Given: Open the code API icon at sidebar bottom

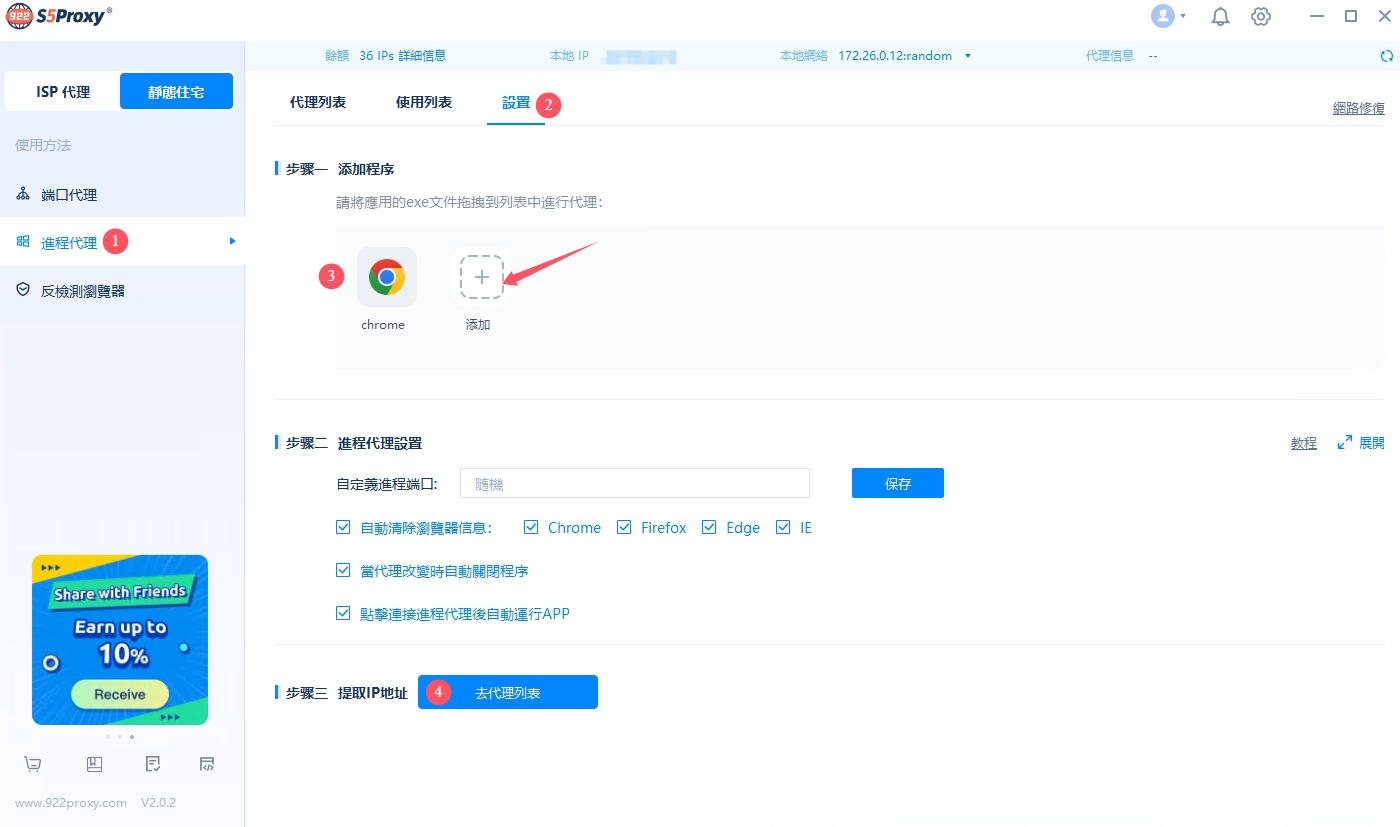Looking at the screenshot, I should point(207,764).
